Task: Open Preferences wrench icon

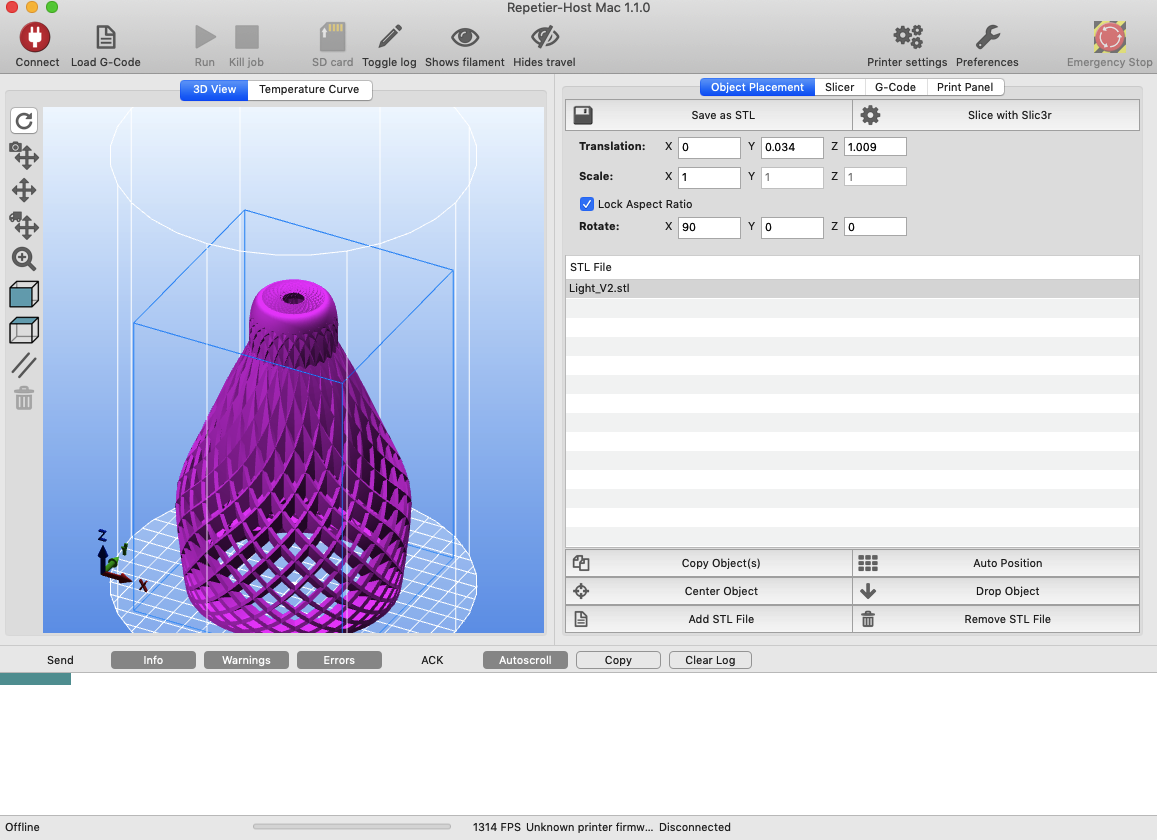Action: 987,36
